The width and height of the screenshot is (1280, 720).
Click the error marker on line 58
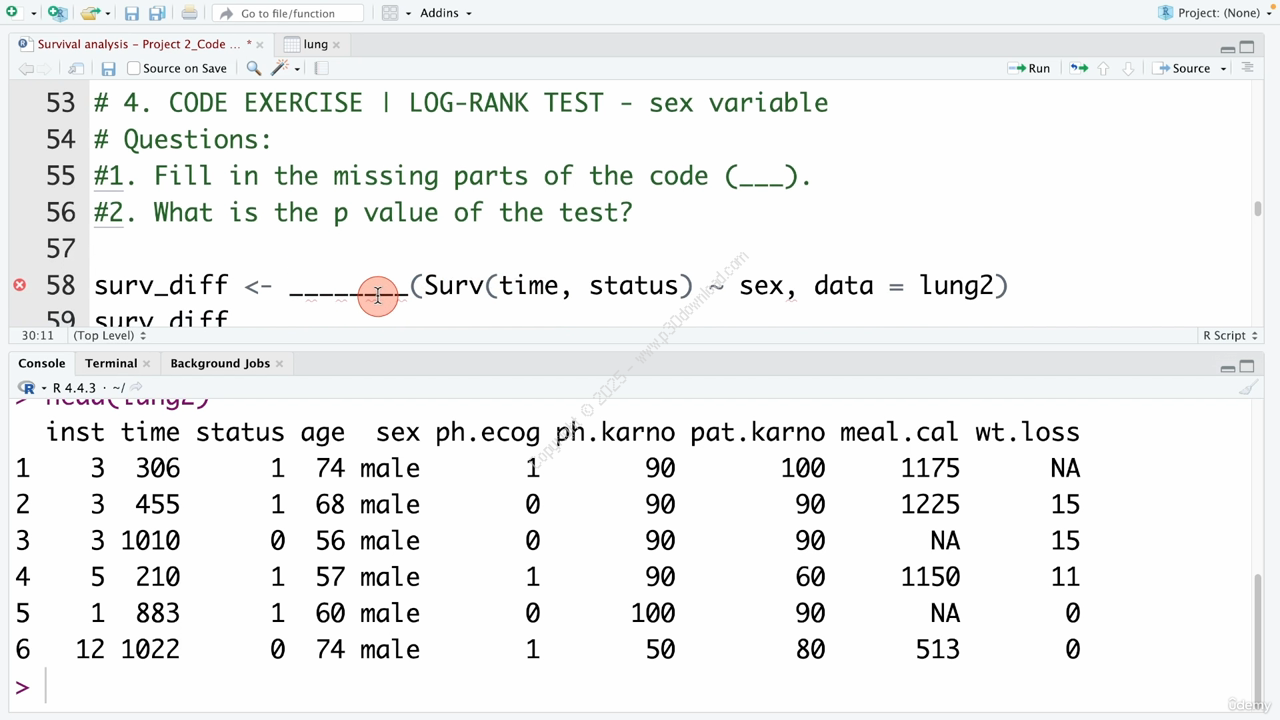click(19, 285)
